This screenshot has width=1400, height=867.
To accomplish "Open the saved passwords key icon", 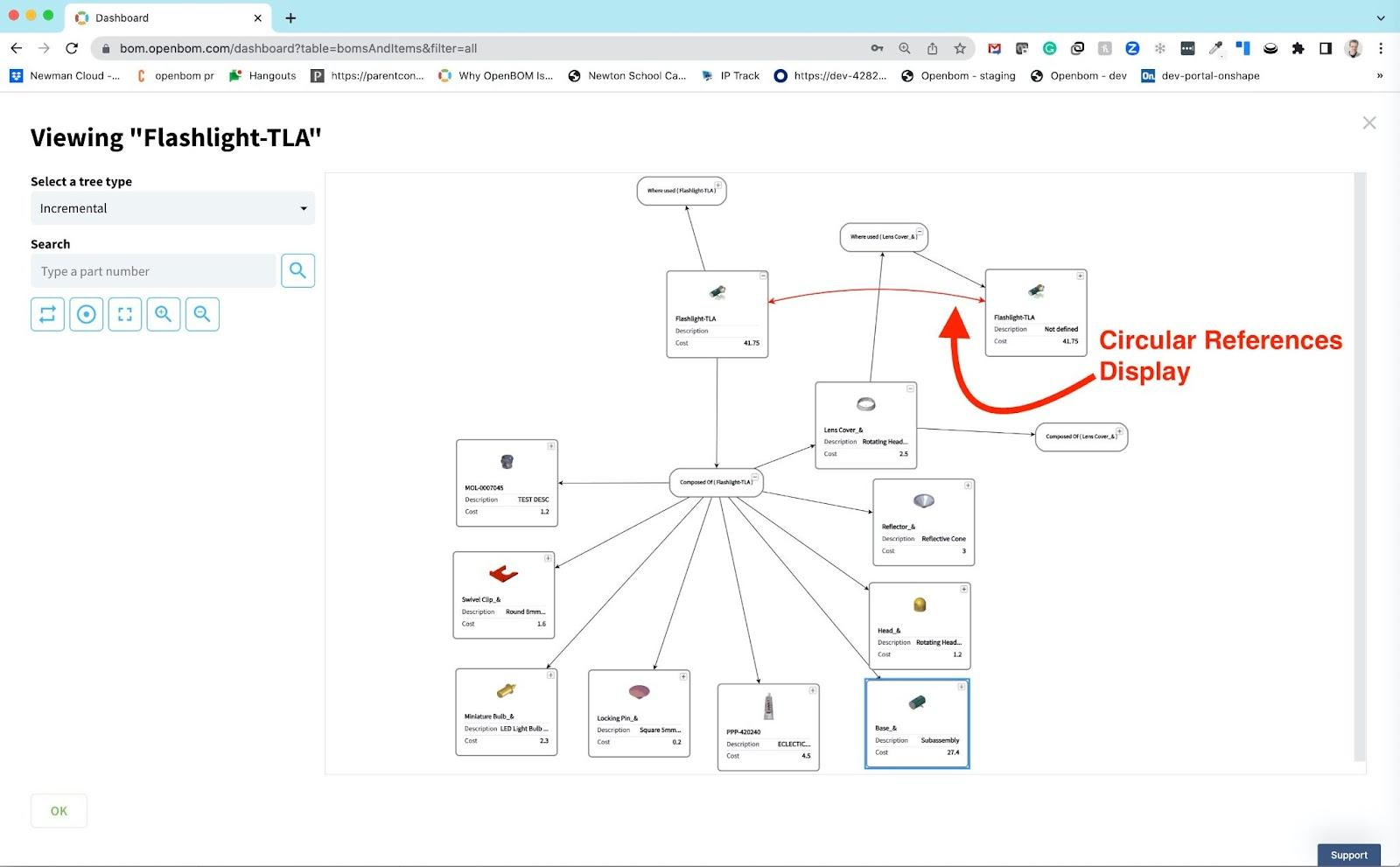I will click(877, 48).
